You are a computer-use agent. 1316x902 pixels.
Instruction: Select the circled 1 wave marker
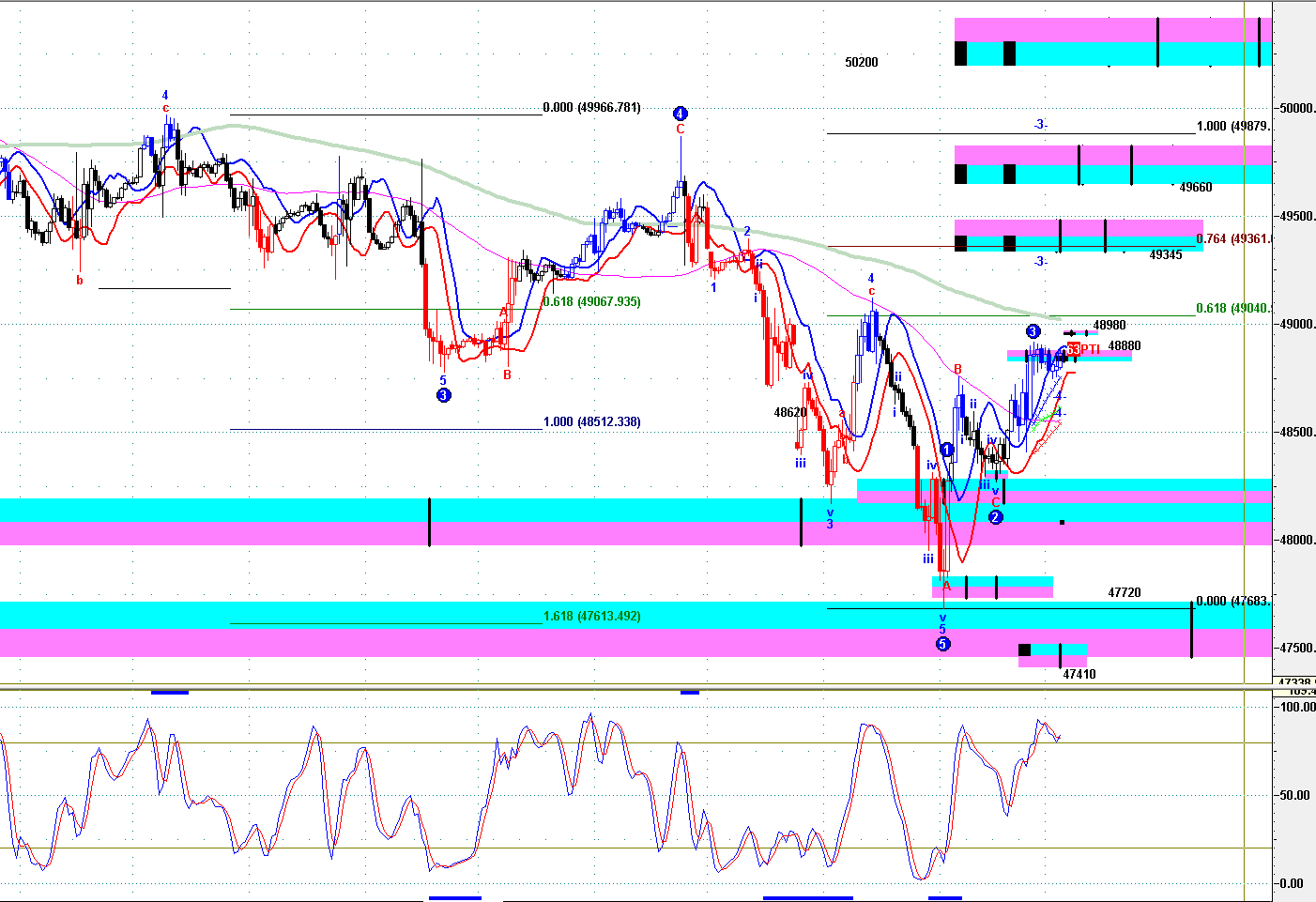(x=947, y=451)
